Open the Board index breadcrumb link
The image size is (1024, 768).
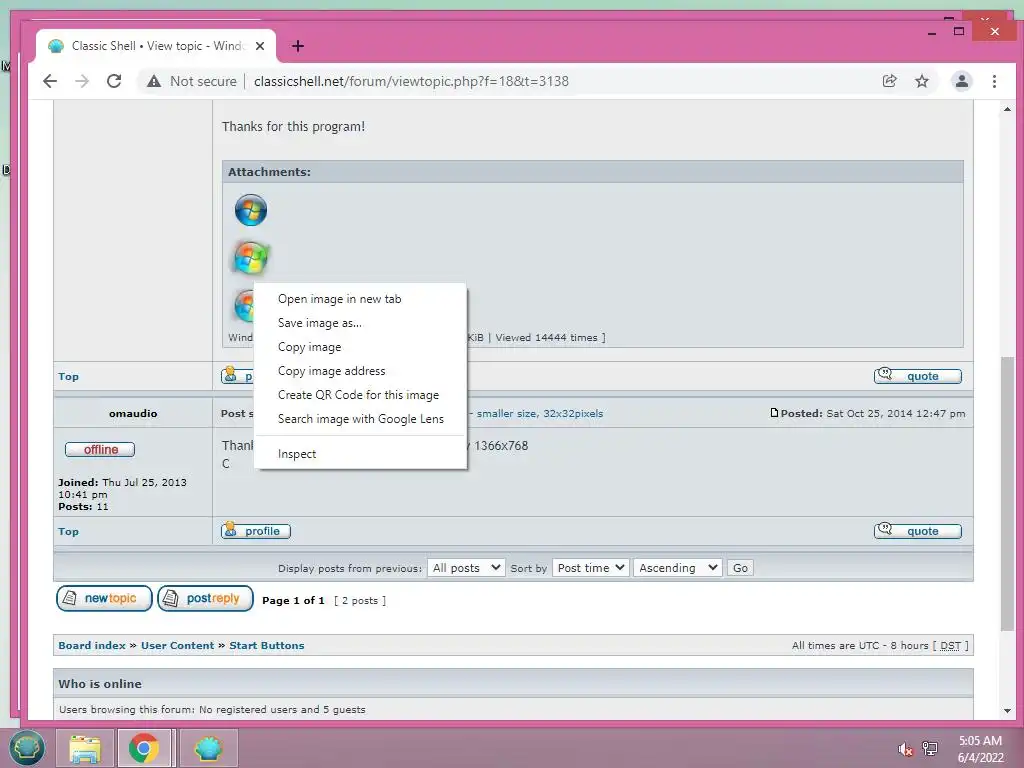(91, 645)
